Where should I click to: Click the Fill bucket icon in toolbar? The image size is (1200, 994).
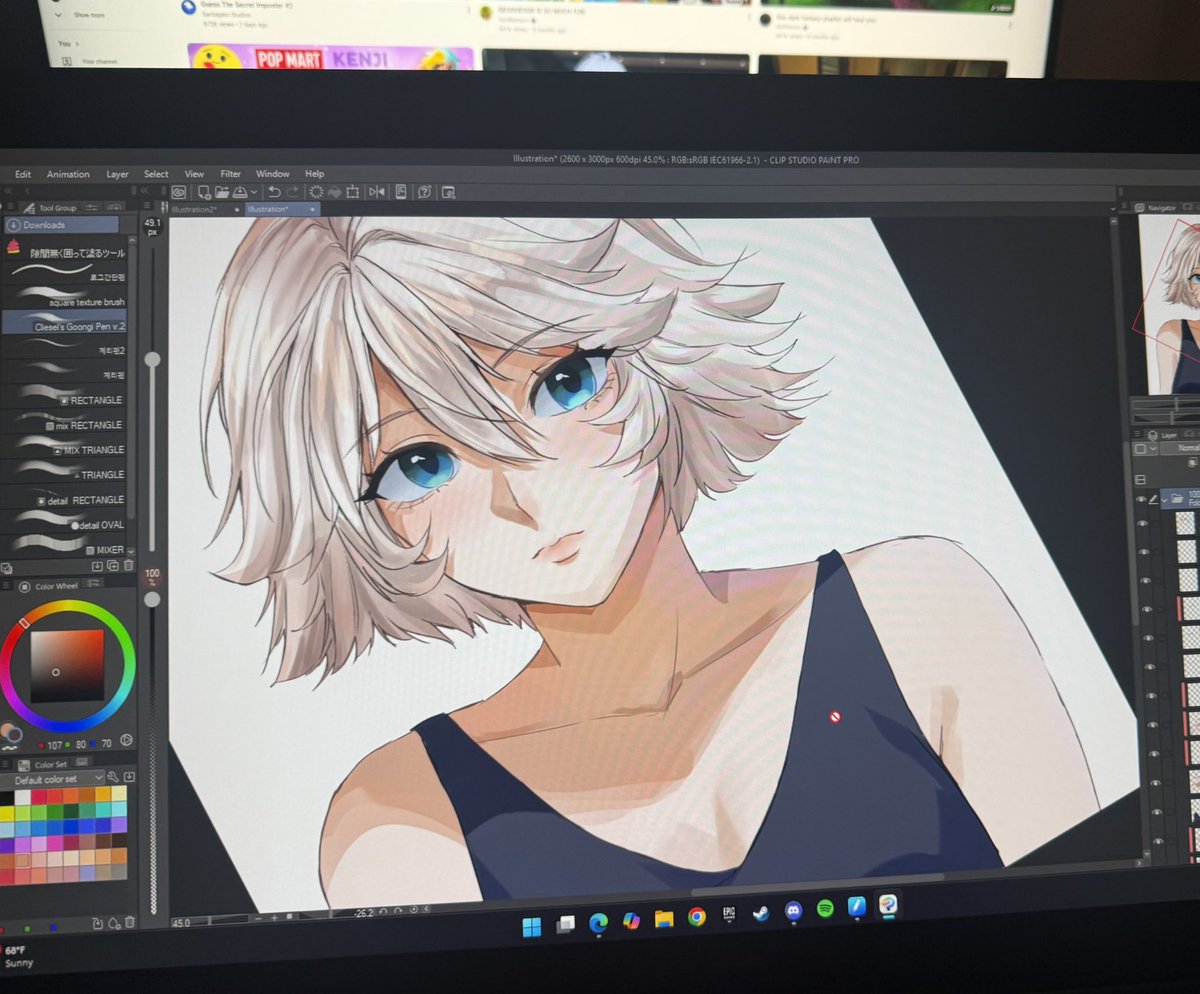point(334,192)
